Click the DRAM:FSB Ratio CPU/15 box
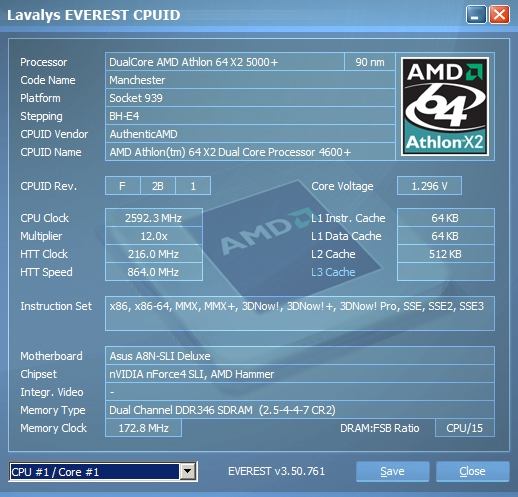Image resolution: width=518 pixels, height=497 pixels. [465, 428]
